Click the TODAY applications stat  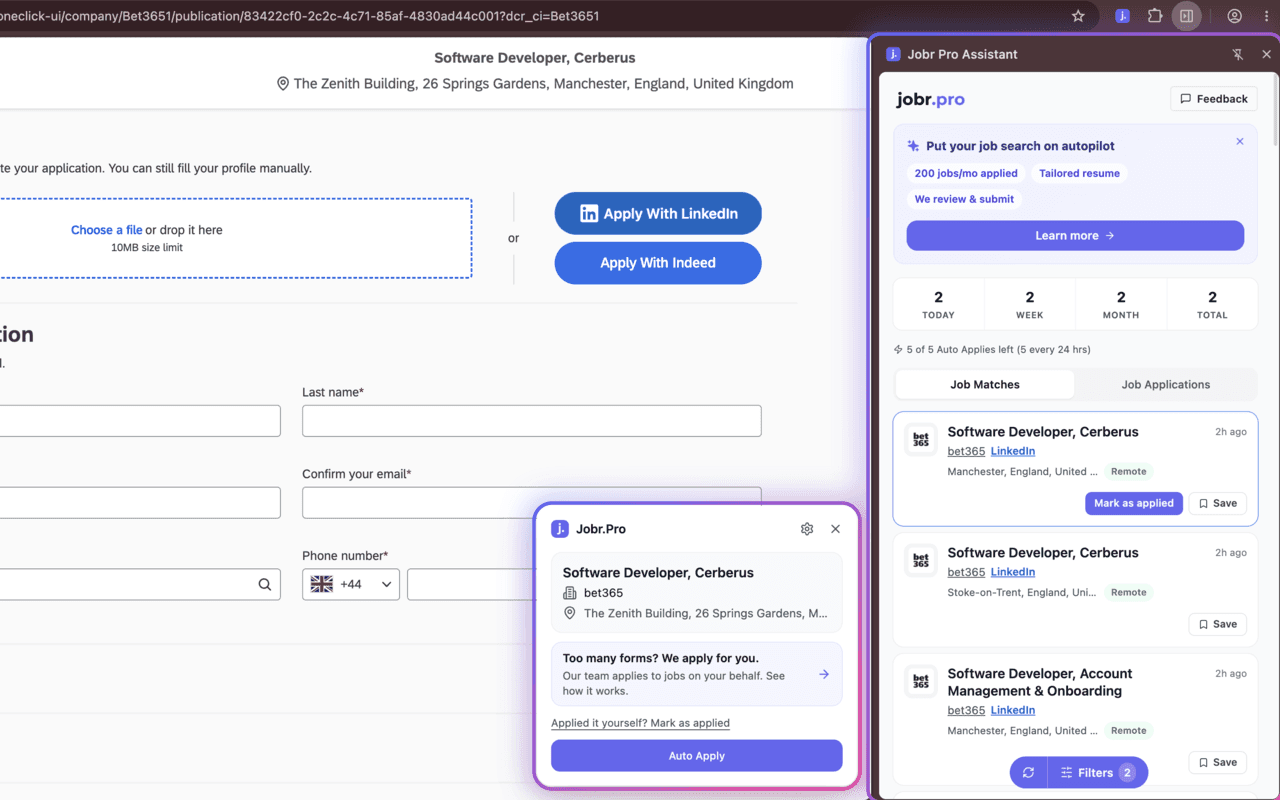coord(938,304)
